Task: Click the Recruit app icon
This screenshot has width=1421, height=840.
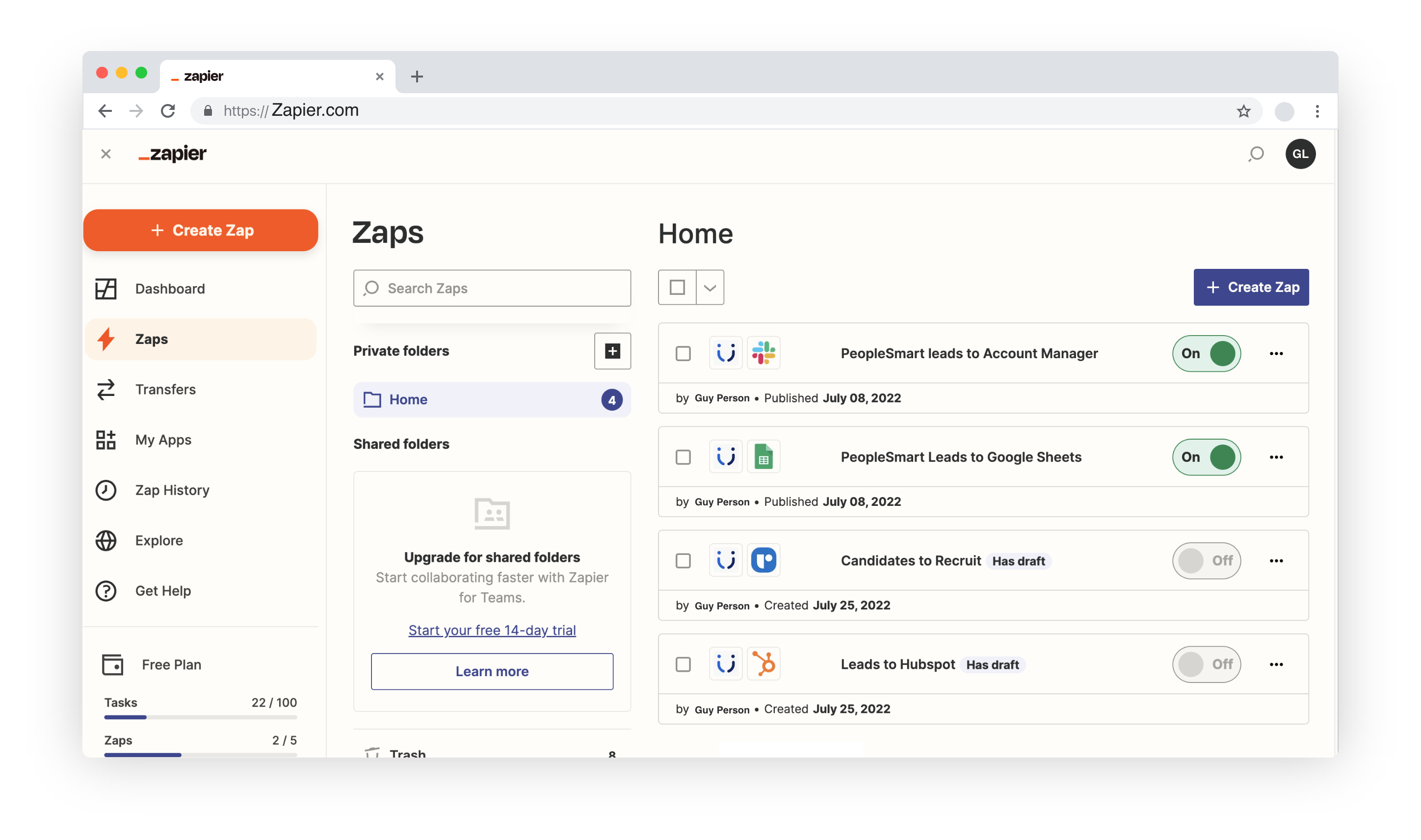Action: coord(763,560)
